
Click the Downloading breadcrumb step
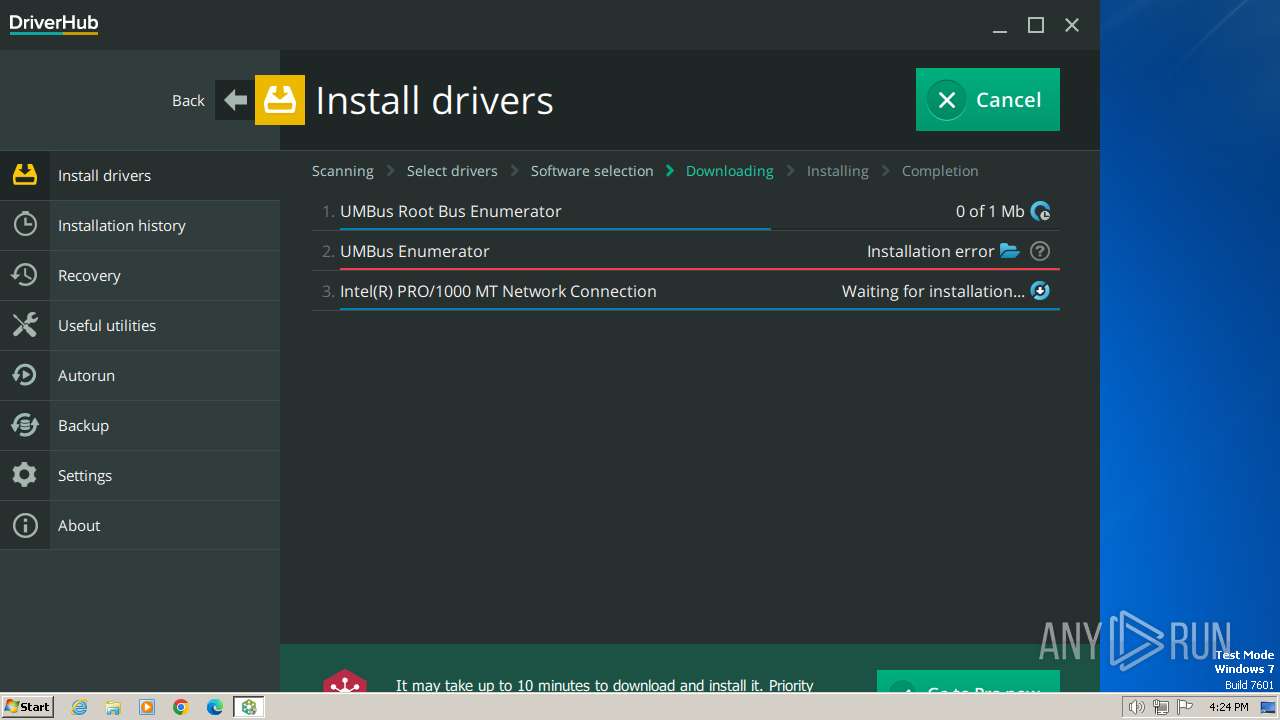(730, 171)
